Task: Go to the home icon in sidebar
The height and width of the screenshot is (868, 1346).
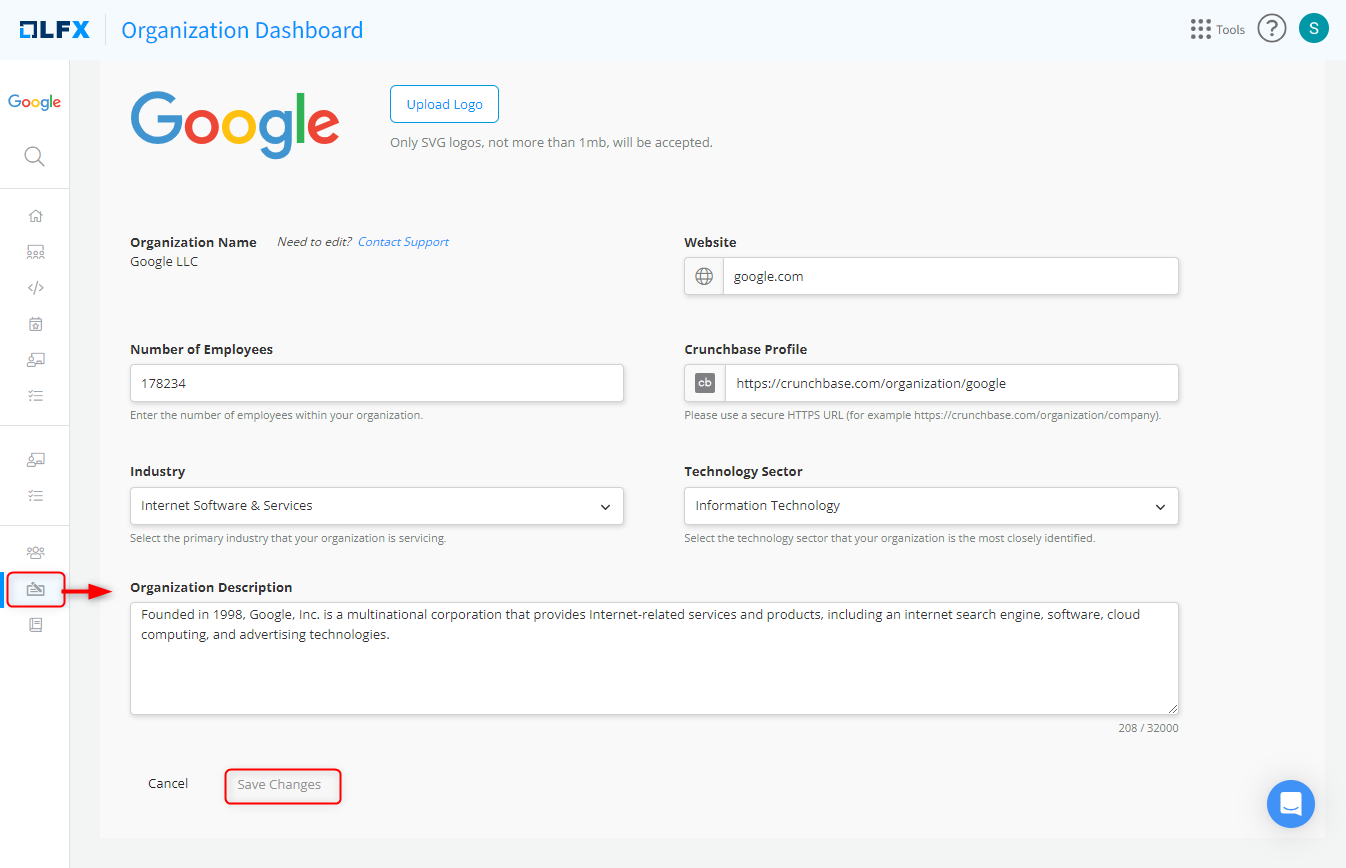Action: 36,216
